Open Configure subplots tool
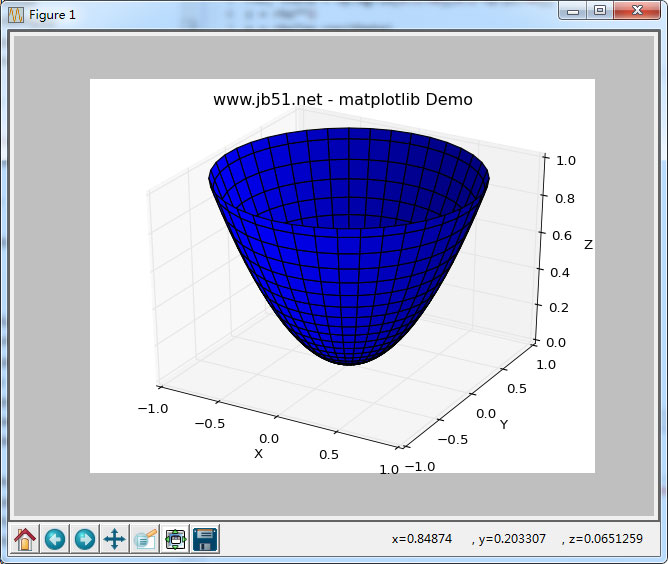This screenshot has height=564, width=668. (175, 539)
